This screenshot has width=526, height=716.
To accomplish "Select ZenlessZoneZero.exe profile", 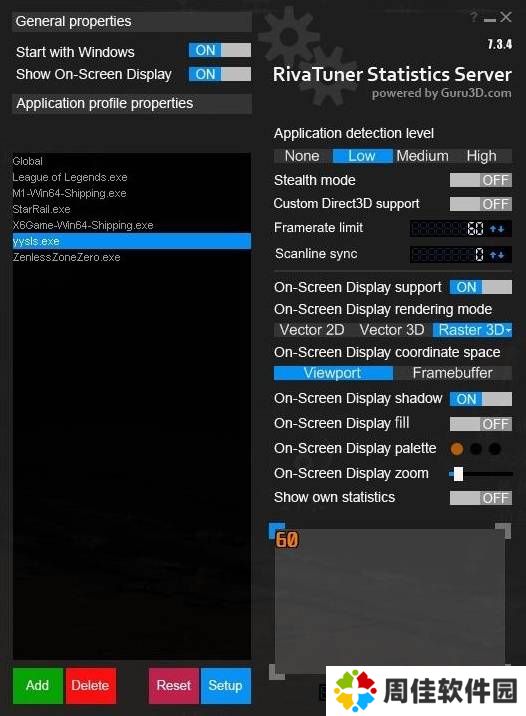I will pos(67,257).
